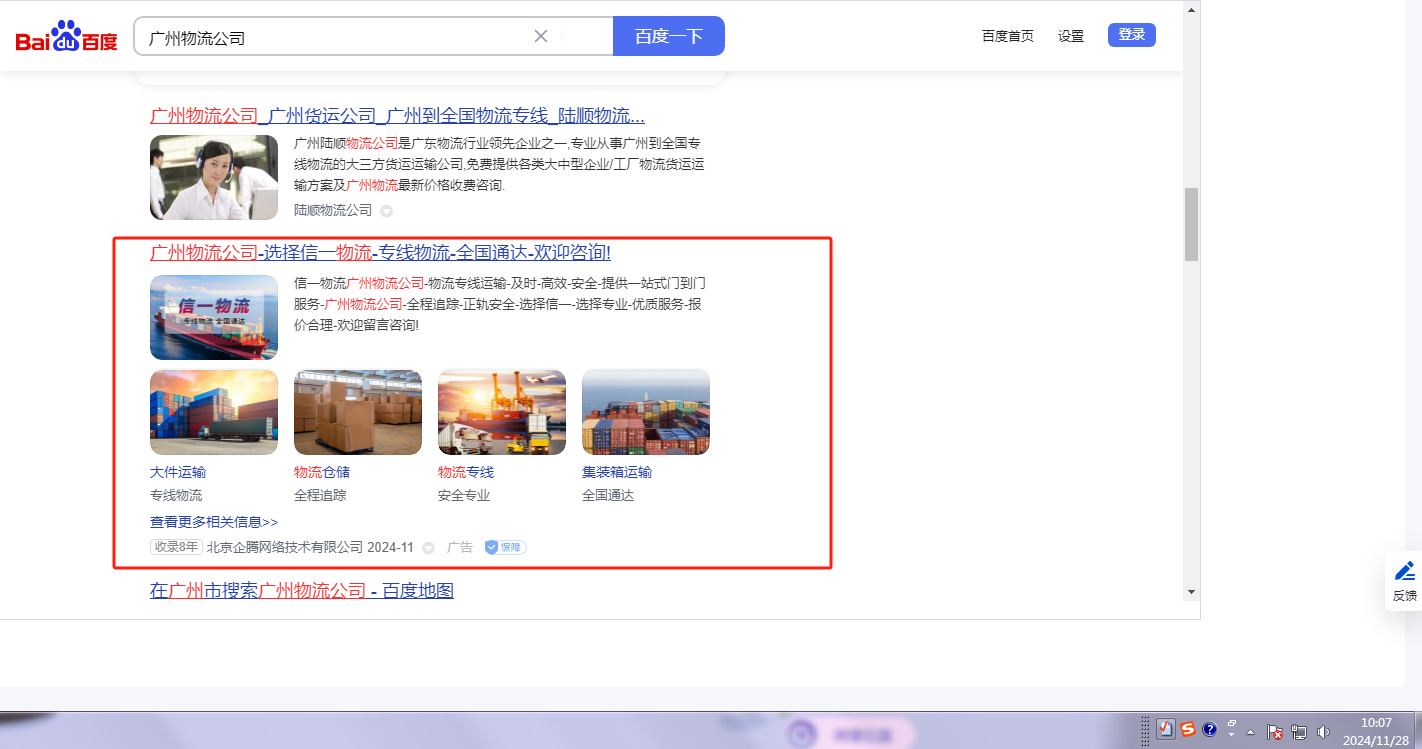Click the 登录 login button
The image size is (1422, 749).
[1131, 35]
